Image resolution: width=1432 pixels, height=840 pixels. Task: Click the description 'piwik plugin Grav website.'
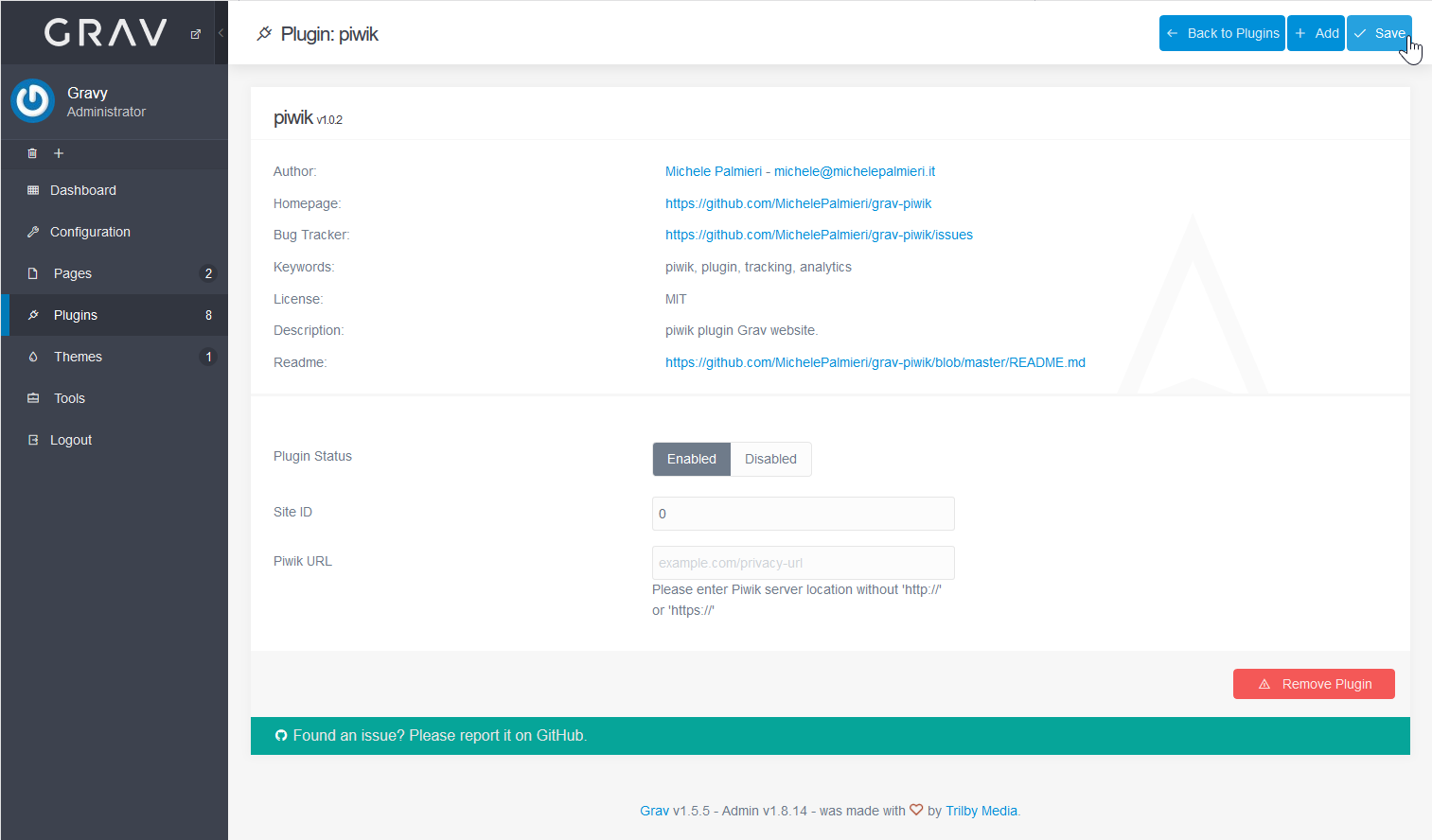click(x=741, y=330)
